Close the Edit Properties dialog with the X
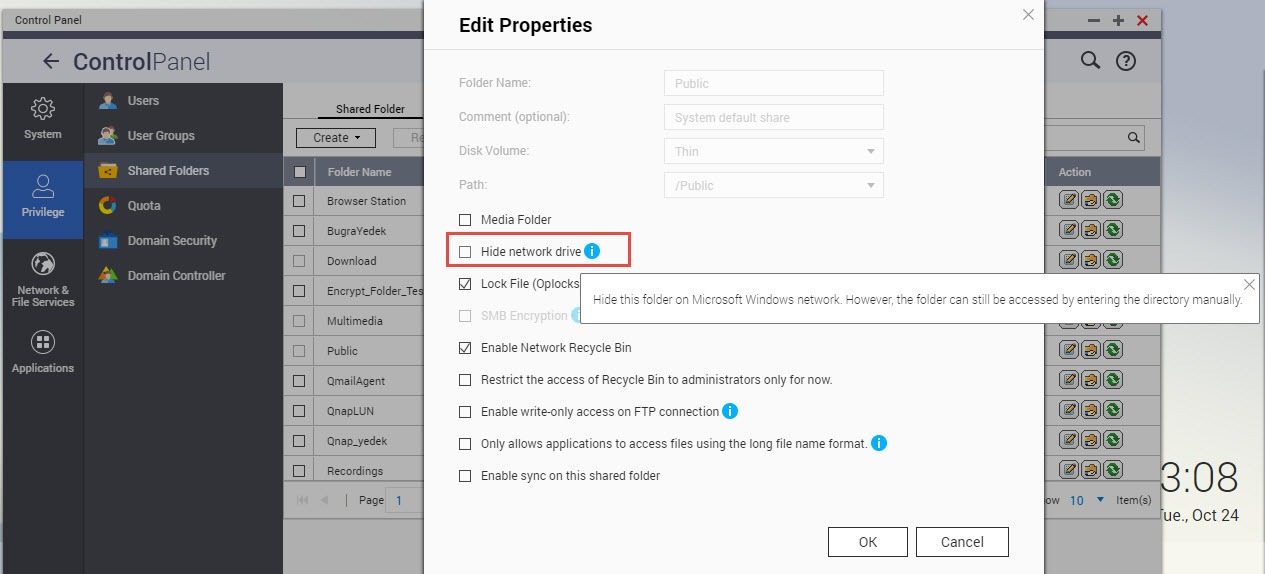Image resolution: width=1265 pixels, height=574 pixels. coord(1028,15)
